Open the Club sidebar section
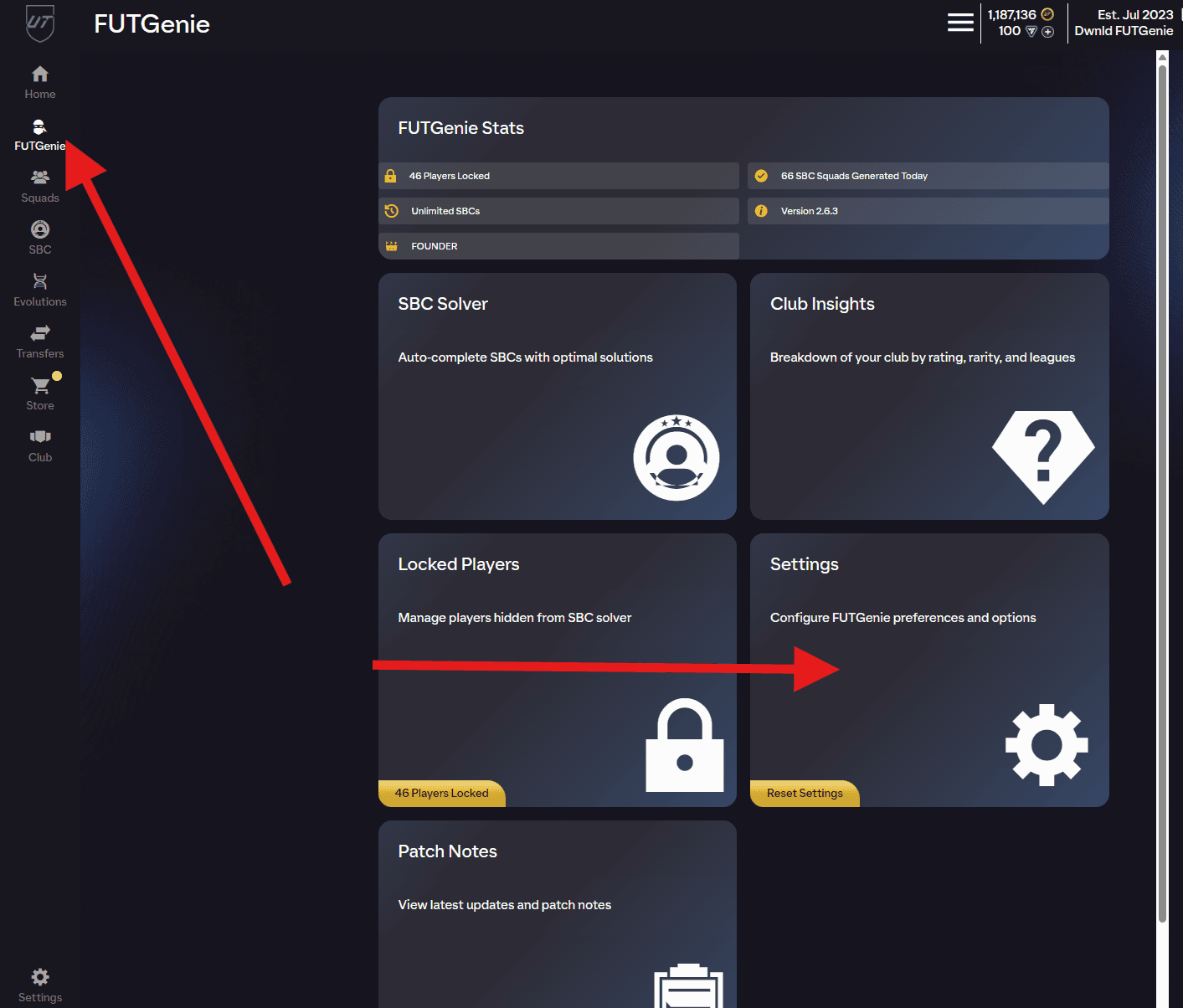This screenshot has height=1008, width=1183. pyautogui.click(x=40, y=446)
